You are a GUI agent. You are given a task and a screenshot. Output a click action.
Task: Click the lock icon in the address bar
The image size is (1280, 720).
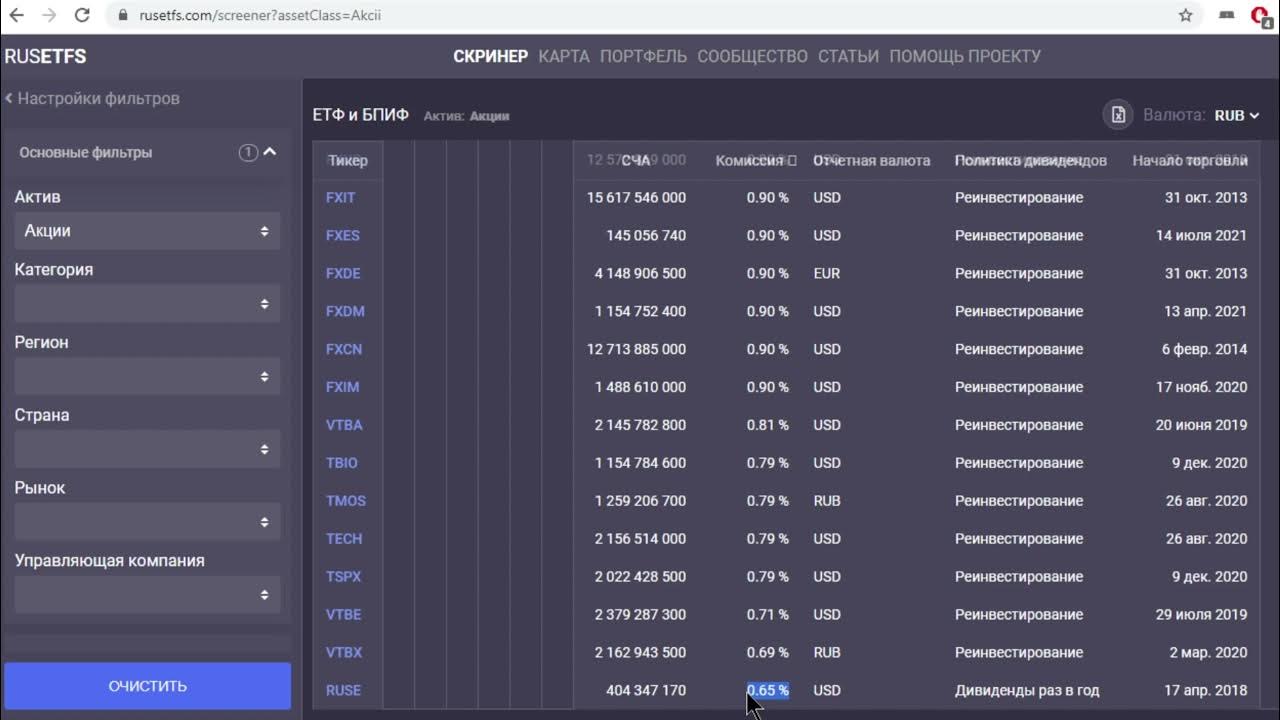pyautogui.click(x=122, y=15)
